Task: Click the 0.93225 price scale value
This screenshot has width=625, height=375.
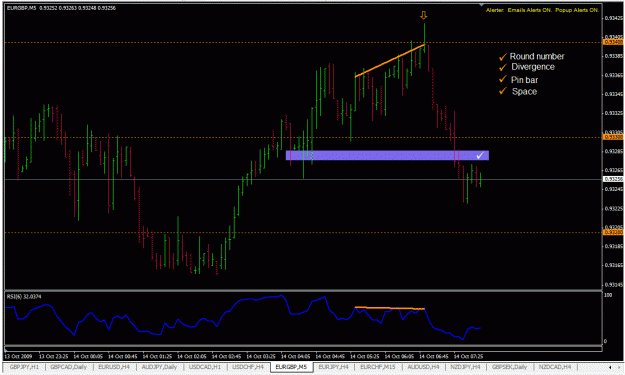Action: click(613, 208)
